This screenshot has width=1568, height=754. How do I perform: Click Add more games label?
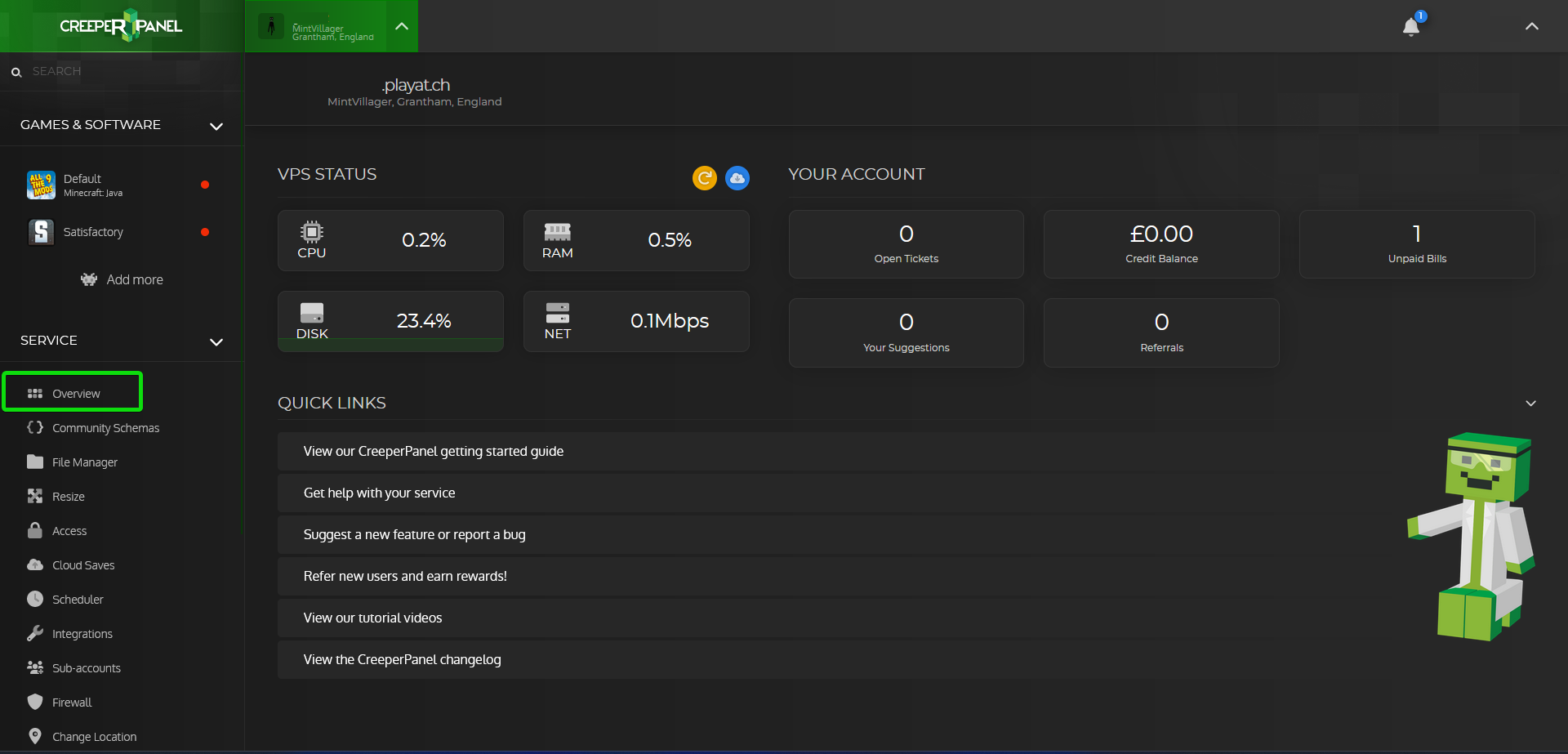point(135,279)
